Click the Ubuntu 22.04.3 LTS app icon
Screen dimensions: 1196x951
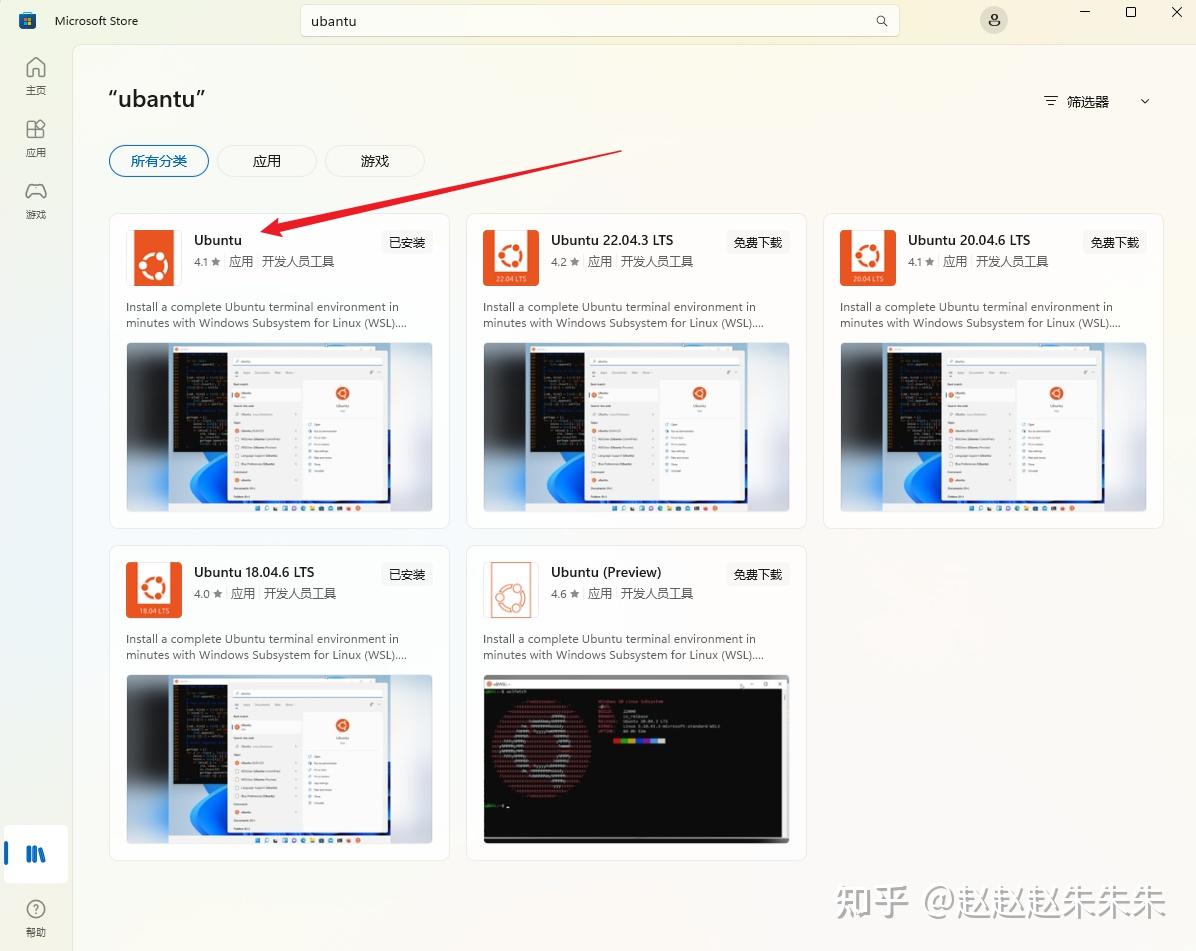click(511, 258)
